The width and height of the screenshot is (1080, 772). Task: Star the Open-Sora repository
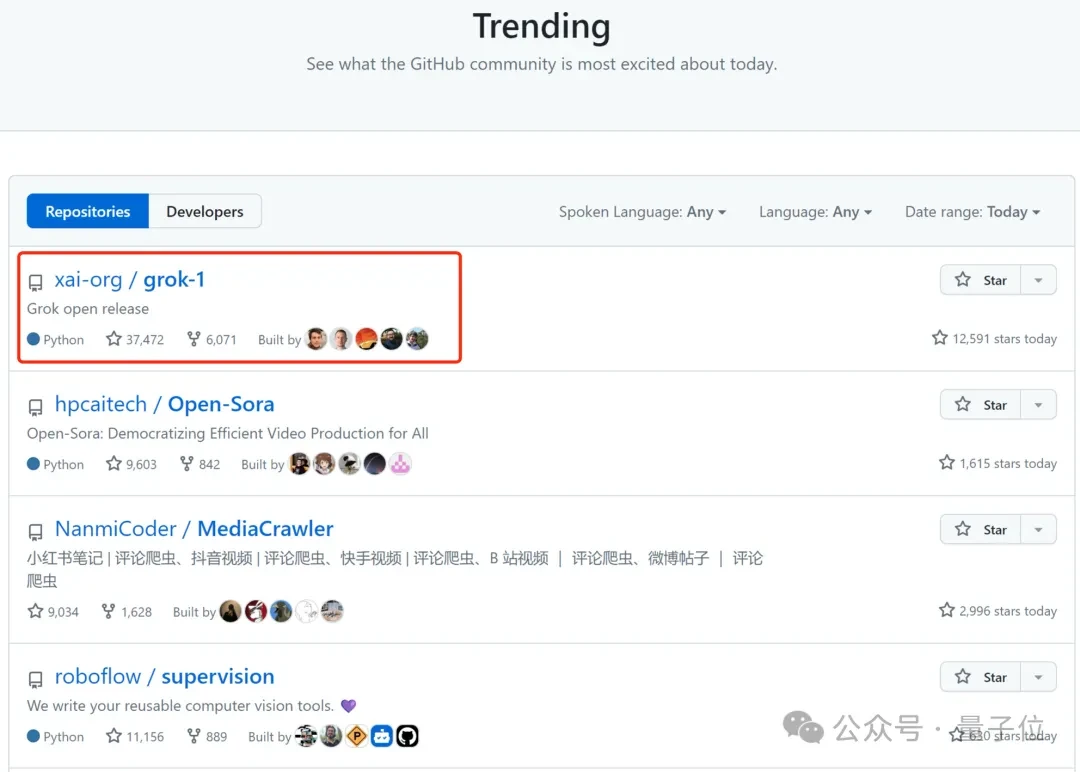980,405
